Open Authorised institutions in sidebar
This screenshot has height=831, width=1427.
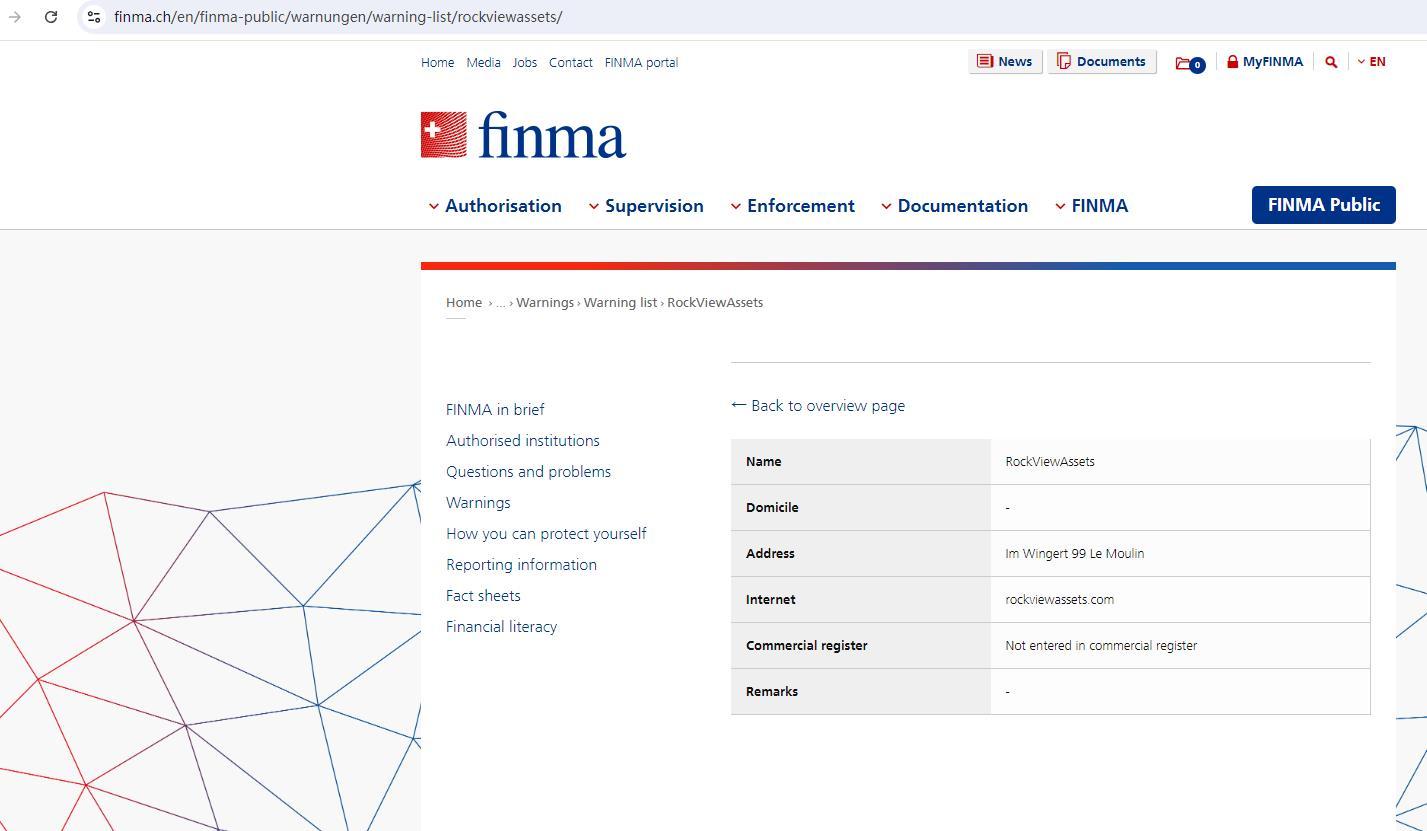tap(522, 440)
